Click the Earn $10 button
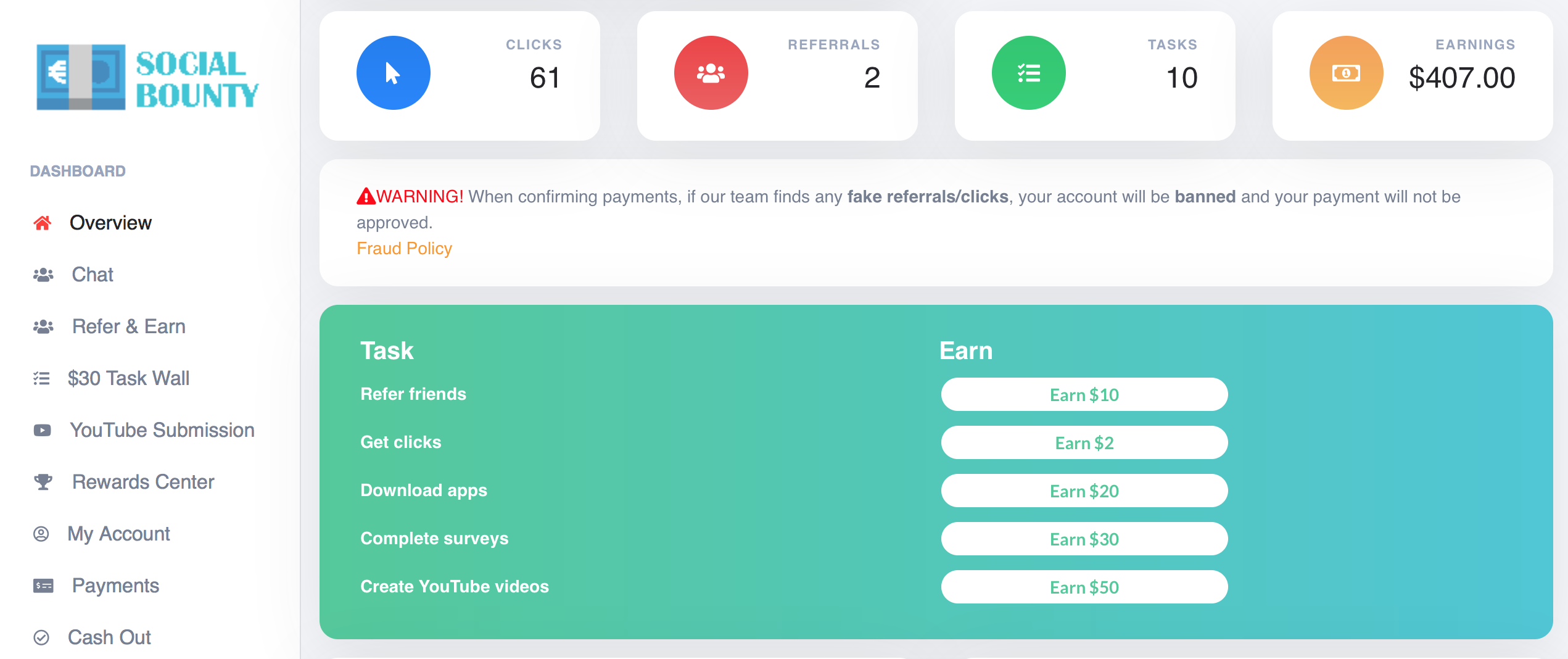The image size is (1568, 659). 1084,394
